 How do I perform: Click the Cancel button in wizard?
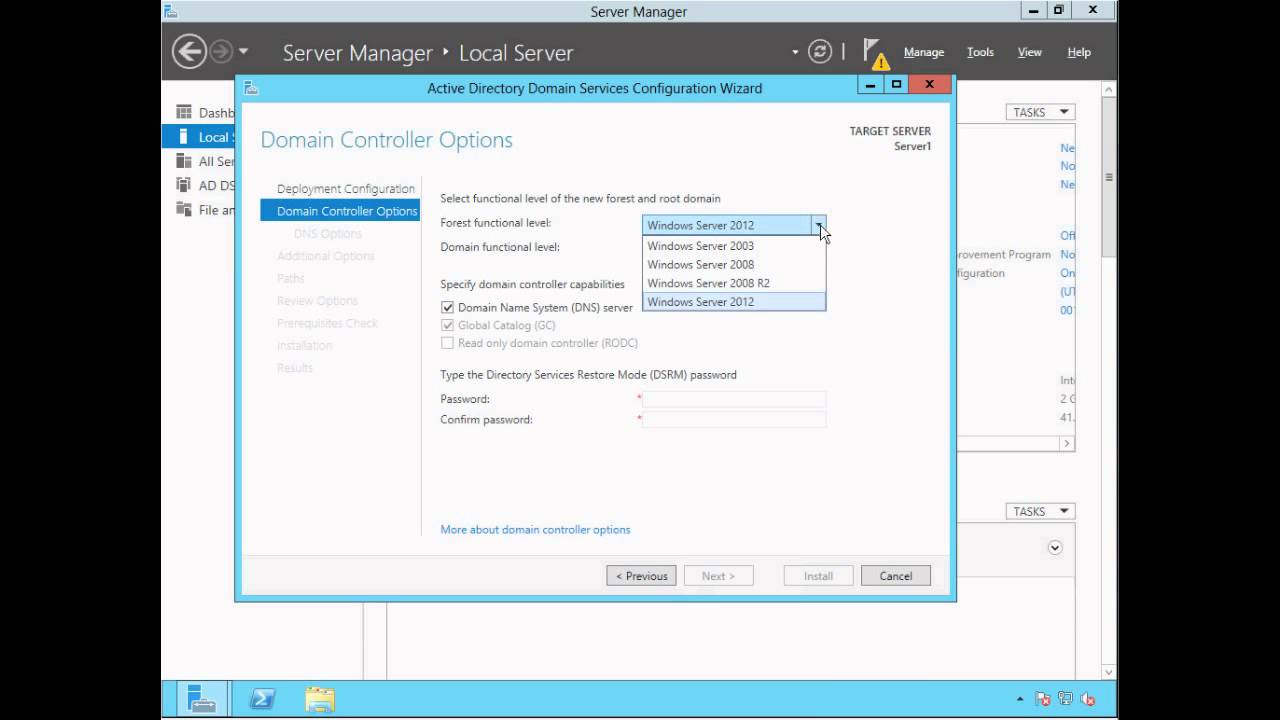896,576
